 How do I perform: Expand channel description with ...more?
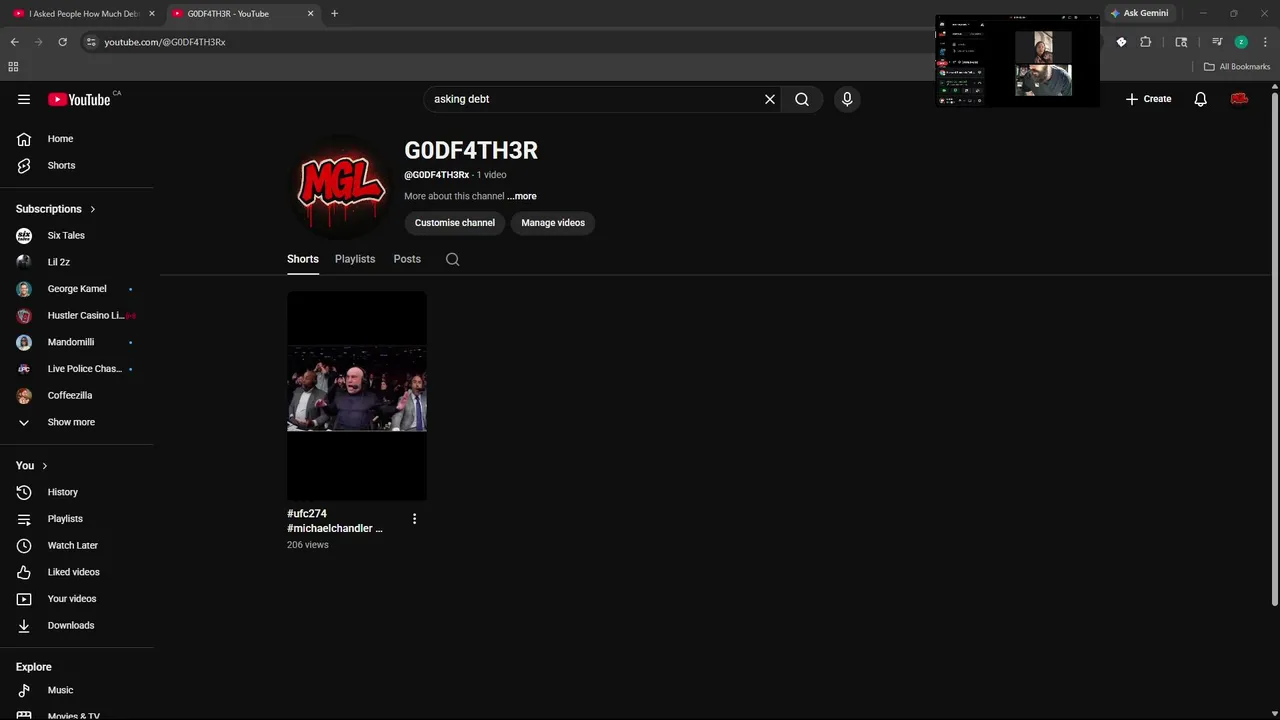522,196
